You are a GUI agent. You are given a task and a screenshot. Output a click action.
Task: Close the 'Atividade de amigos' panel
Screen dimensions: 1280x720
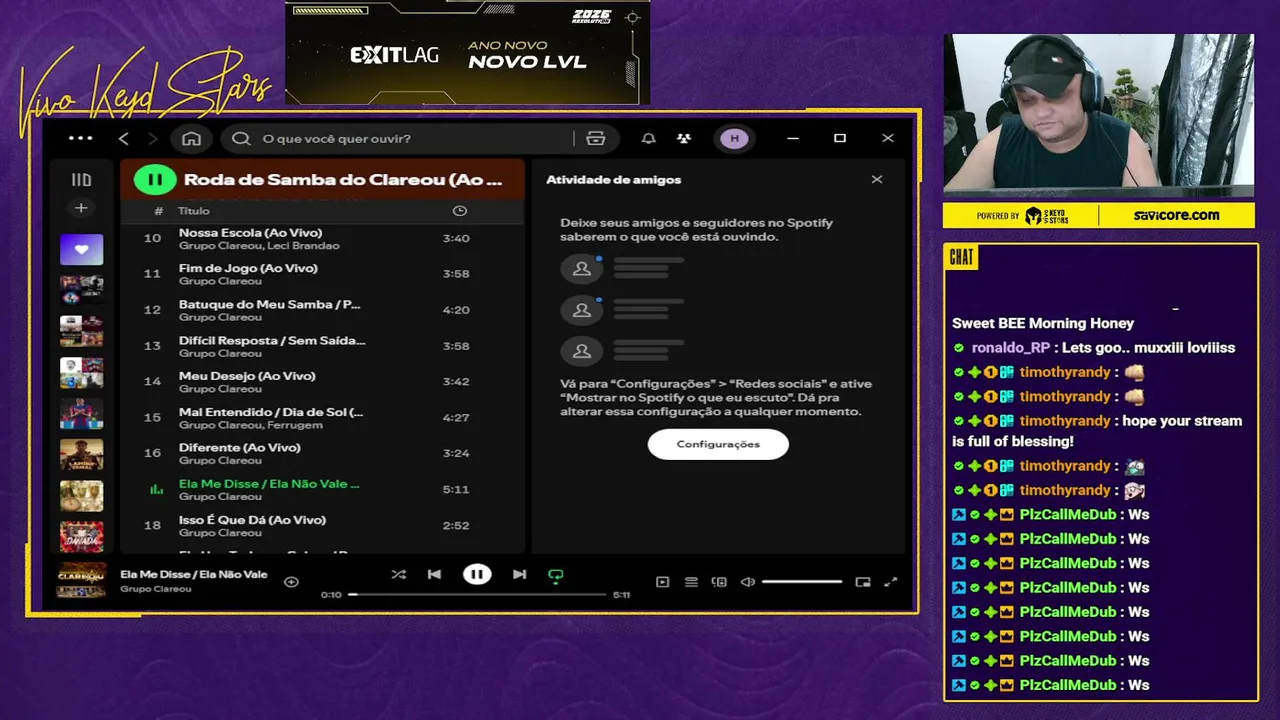[877, 180]
